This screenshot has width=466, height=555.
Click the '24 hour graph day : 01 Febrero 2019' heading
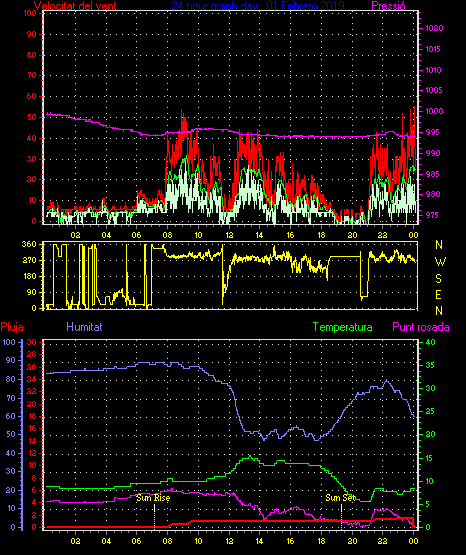pyautogui.click(x=258, y=5)
